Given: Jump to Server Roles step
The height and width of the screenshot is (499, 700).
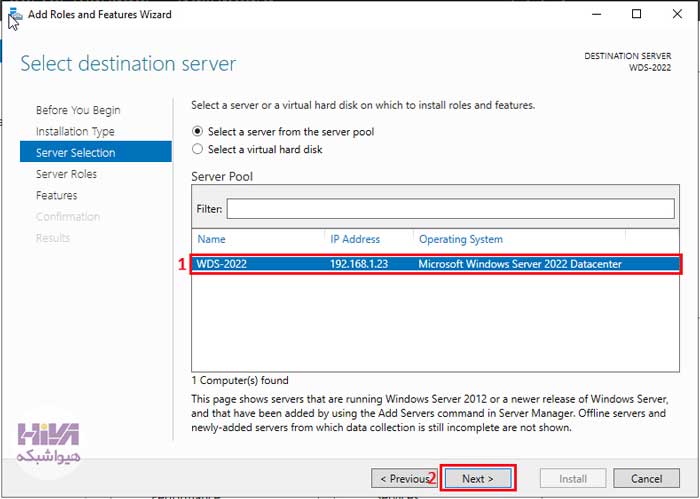Looking at the screenshot, I should coord(66,174).
